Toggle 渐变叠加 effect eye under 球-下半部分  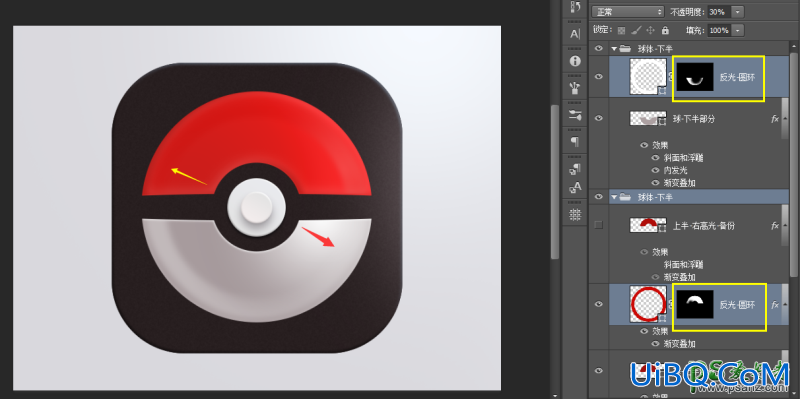coord(656,183)
